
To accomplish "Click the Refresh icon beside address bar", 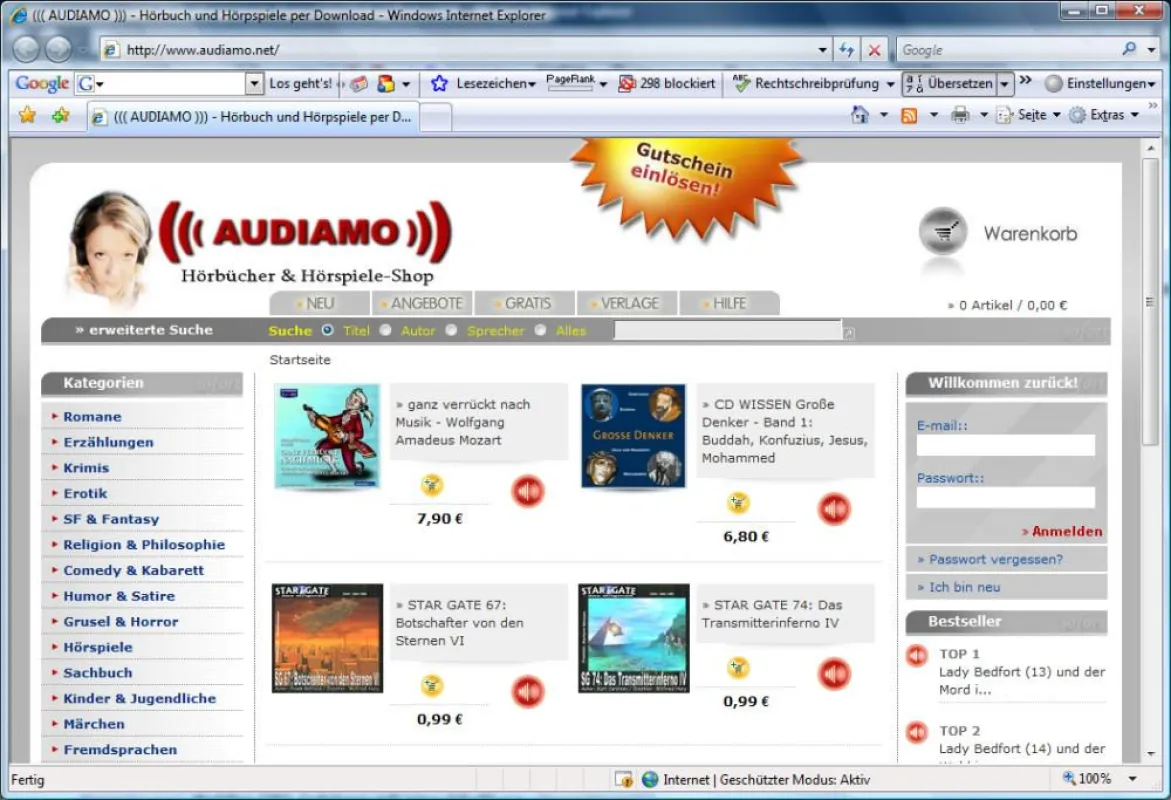I will (846, 49).
